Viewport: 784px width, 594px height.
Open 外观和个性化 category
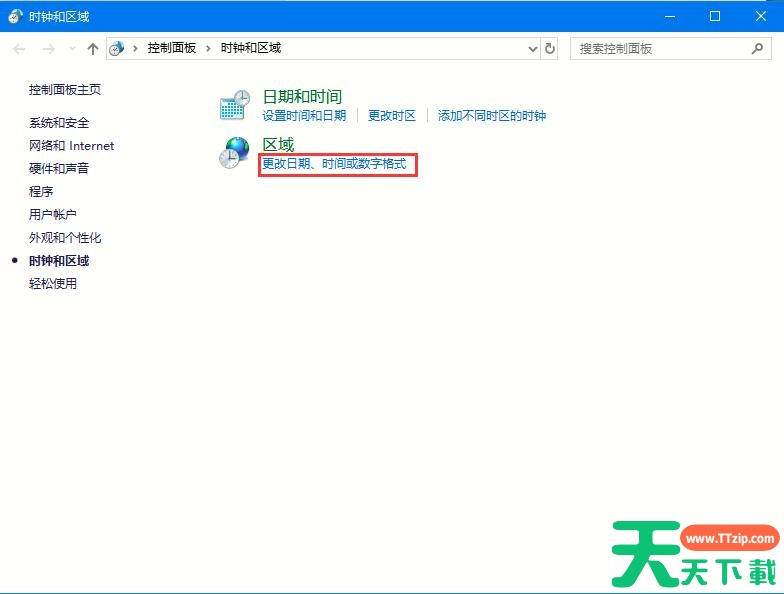[65, 238]
